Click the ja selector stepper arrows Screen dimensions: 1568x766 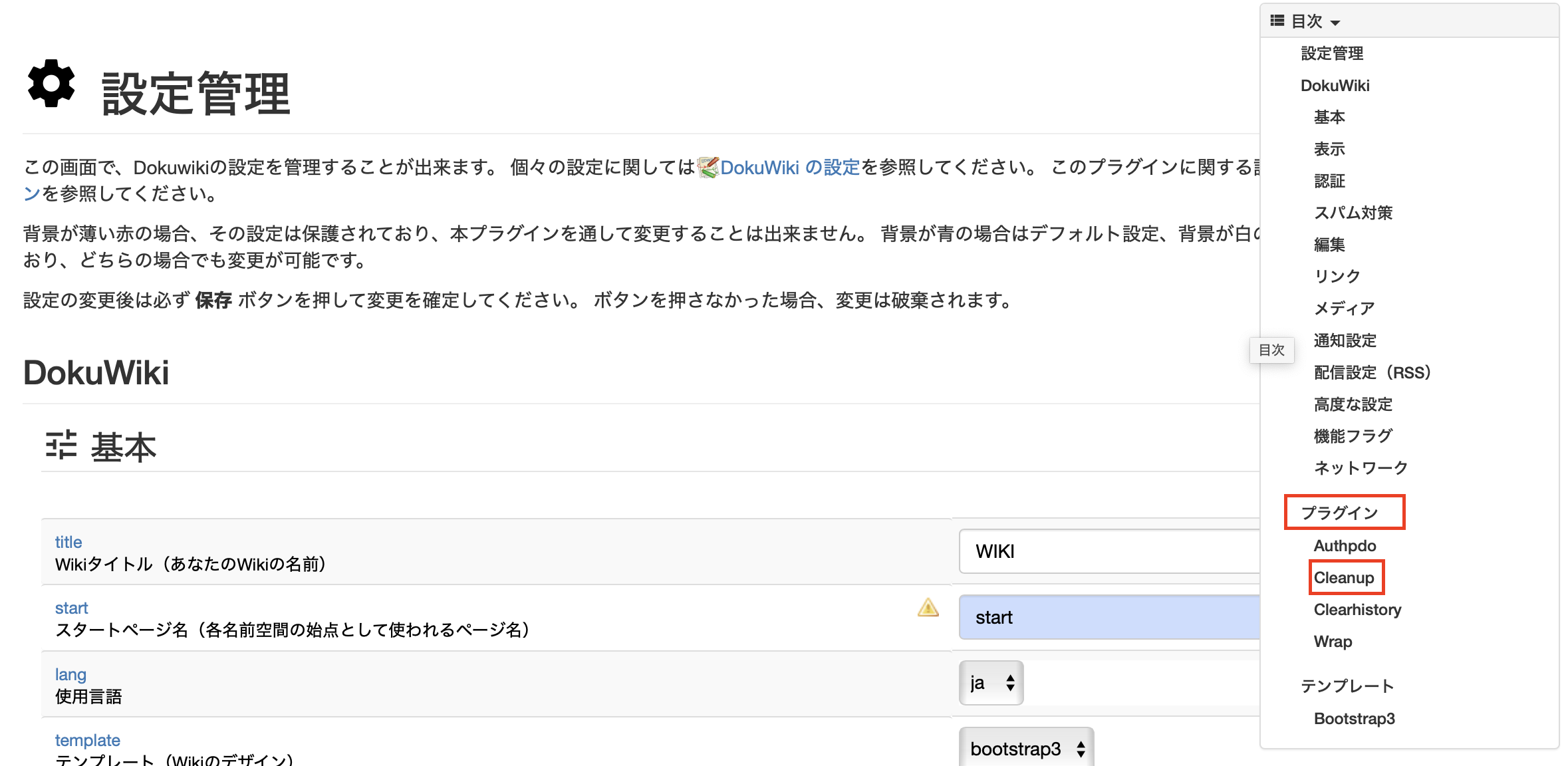(x=1009, y=682)
